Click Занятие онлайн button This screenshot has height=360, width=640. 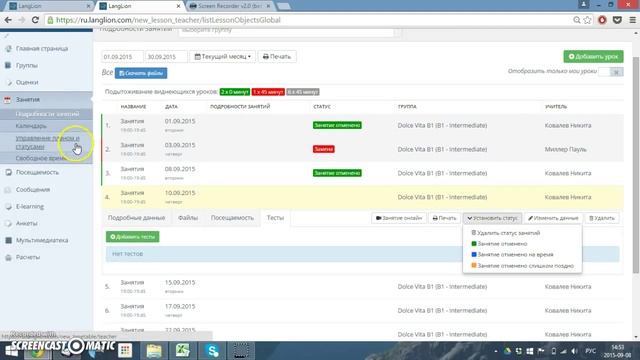point(399,218)
